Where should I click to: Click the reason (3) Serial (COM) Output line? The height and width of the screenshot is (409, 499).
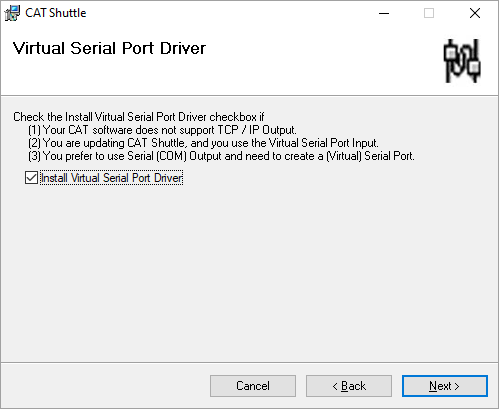221,156
